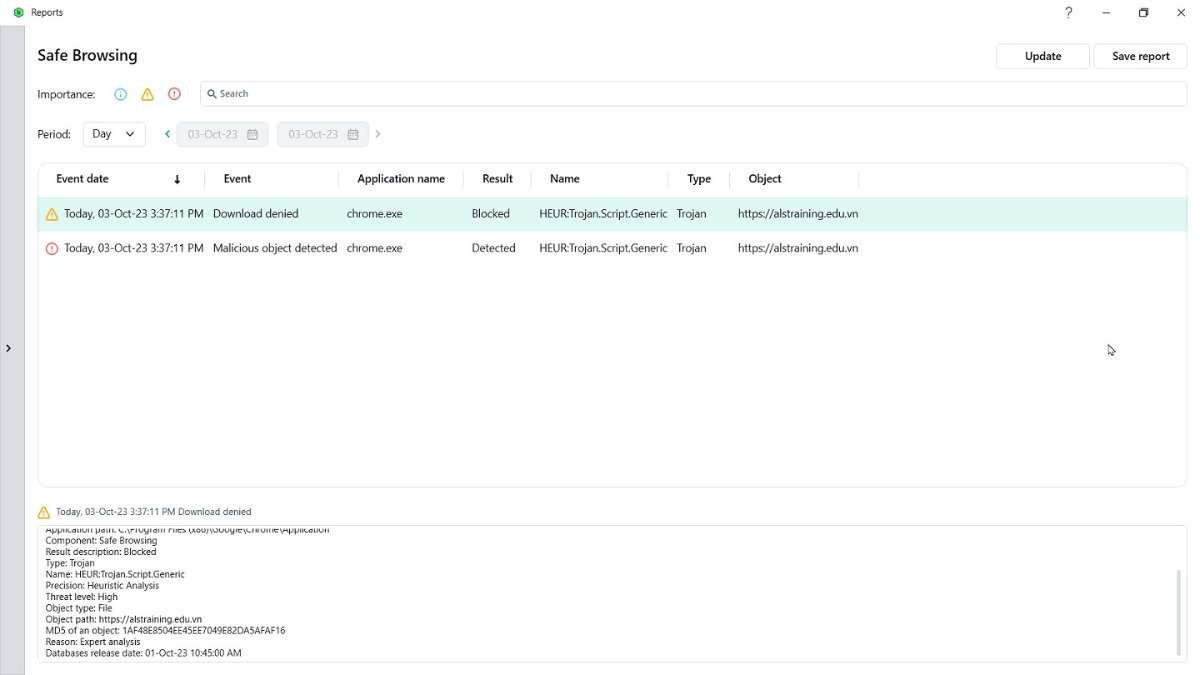Image resolution: width=1200 pixels, height=675 pixels.
Task: Click the Search field in reports
Action: 693,94
